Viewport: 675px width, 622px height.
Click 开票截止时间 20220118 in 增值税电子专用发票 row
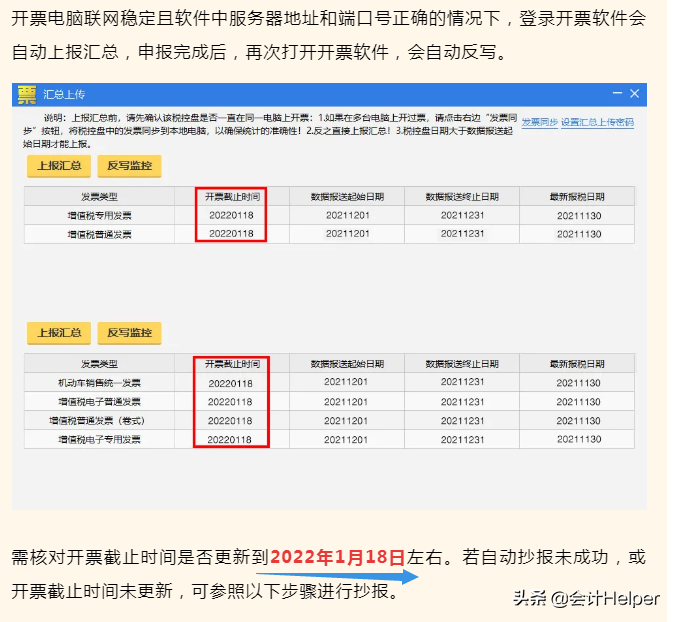point(229,440)
